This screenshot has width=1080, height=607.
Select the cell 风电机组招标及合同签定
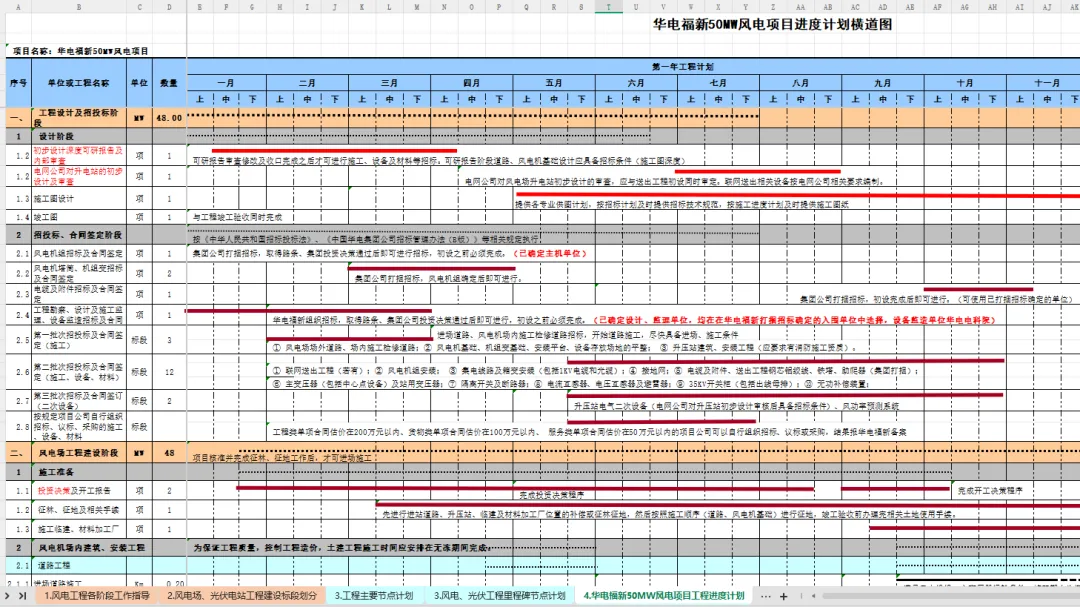click(x=79, y=254)
